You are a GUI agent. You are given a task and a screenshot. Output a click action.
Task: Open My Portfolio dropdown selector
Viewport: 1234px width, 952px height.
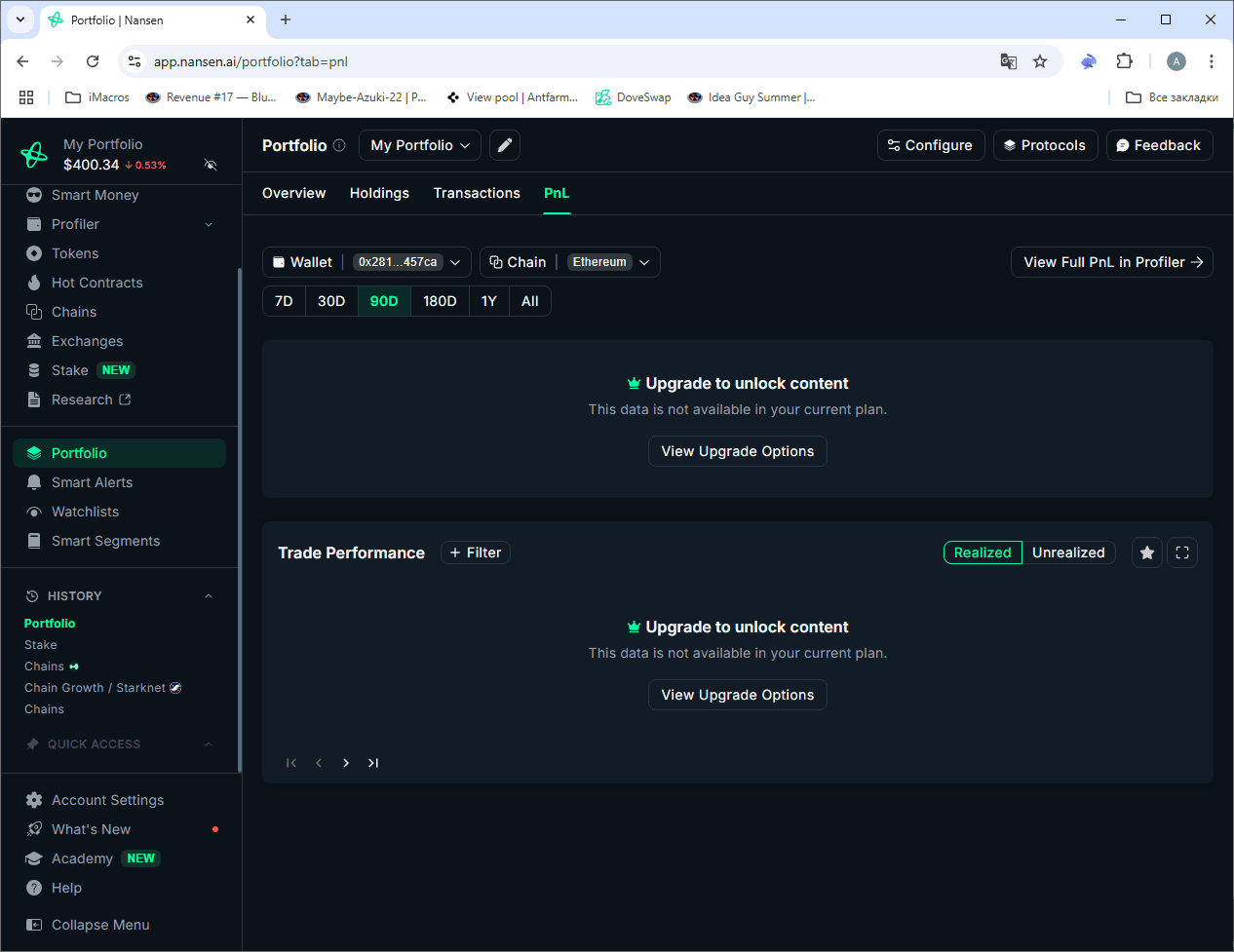(x=420, y=145)
